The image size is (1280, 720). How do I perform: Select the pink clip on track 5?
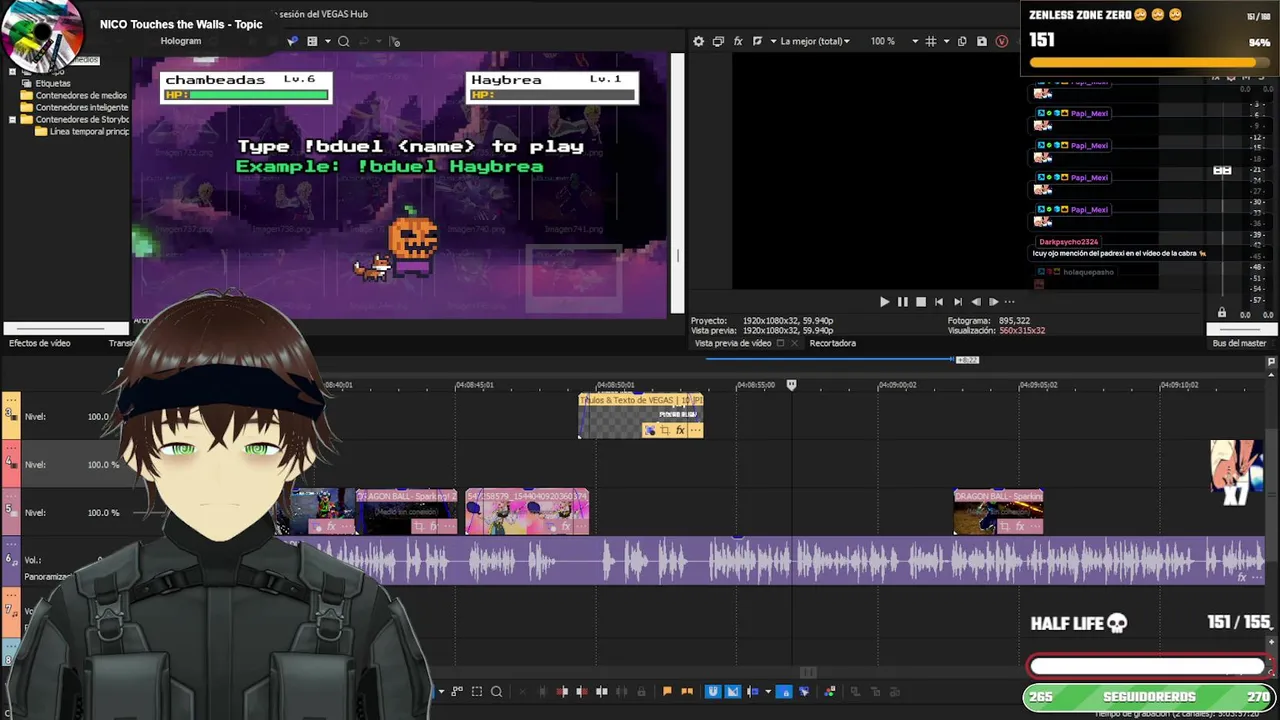(527, 511)
